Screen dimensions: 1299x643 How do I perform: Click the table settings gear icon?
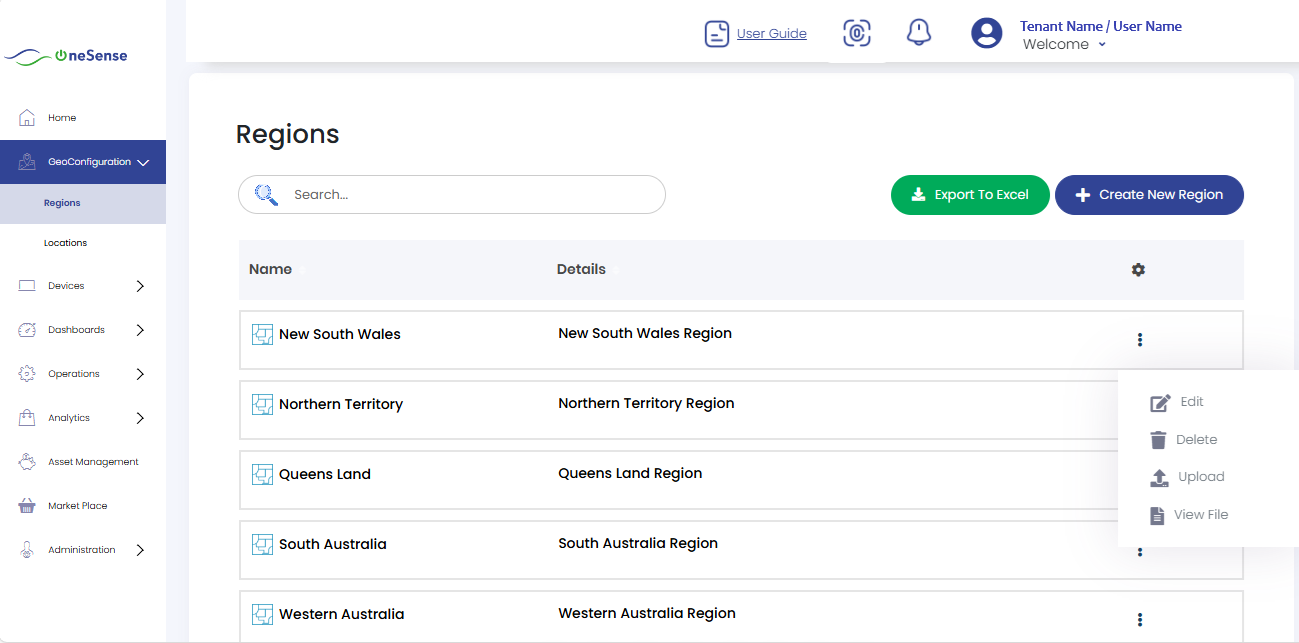click(x=1138, y=270)
